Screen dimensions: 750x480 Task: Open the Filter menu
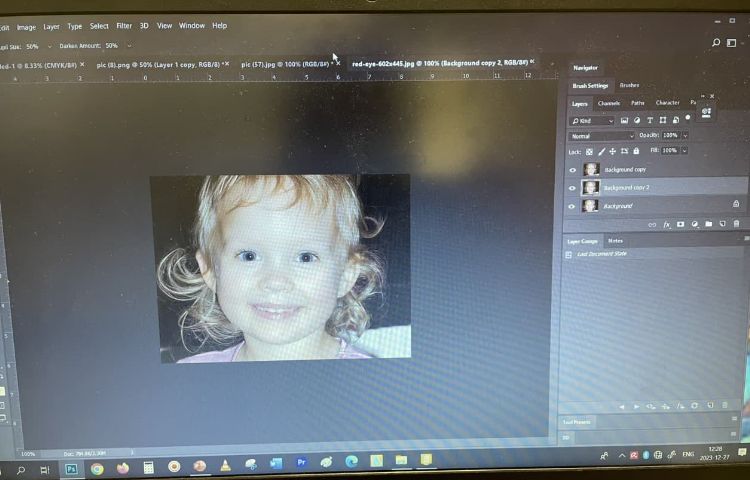pyautogui.click(x=124, y=26)
